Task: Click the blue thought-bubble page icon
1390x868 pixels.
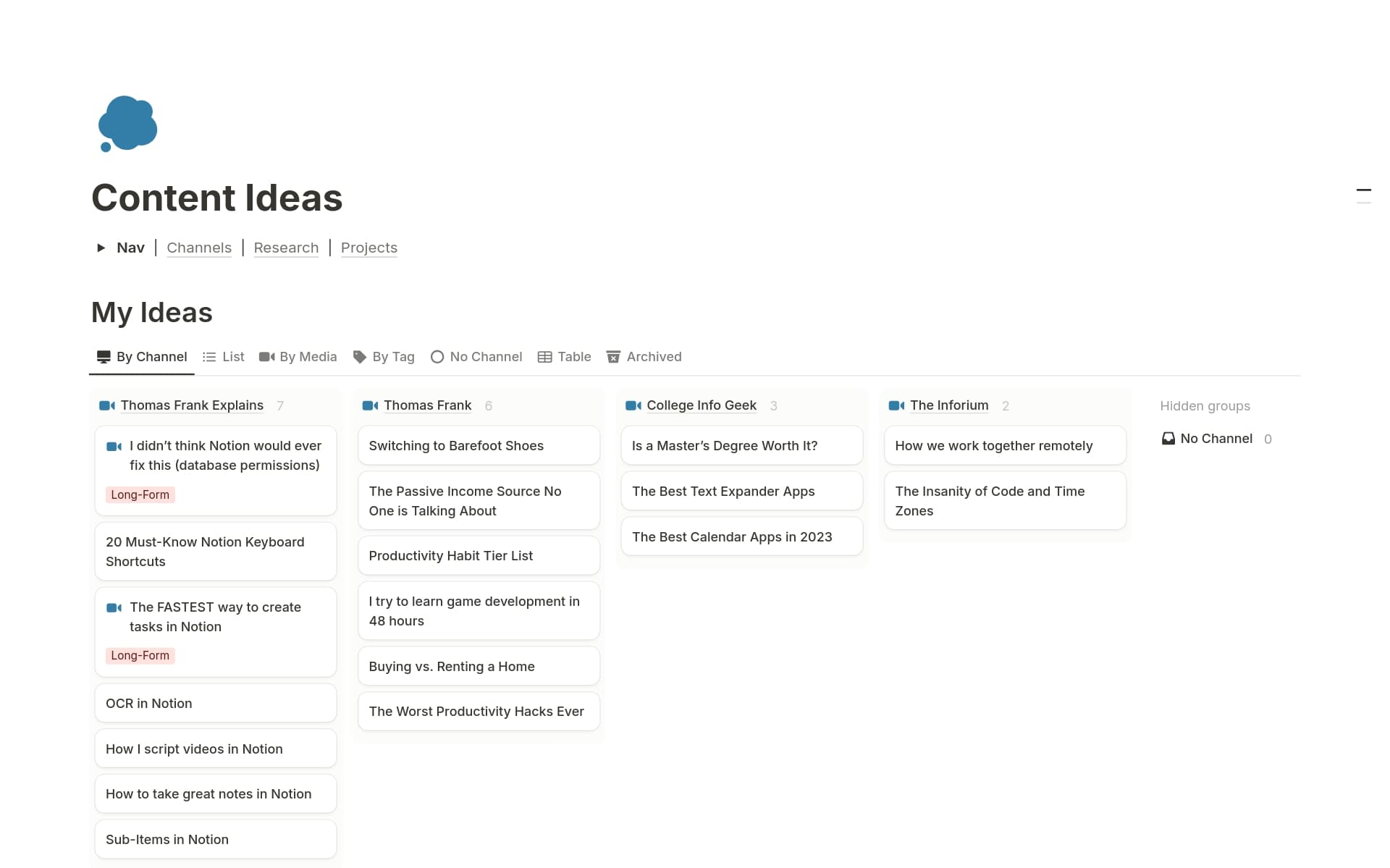Action: (x=127, y=124)
